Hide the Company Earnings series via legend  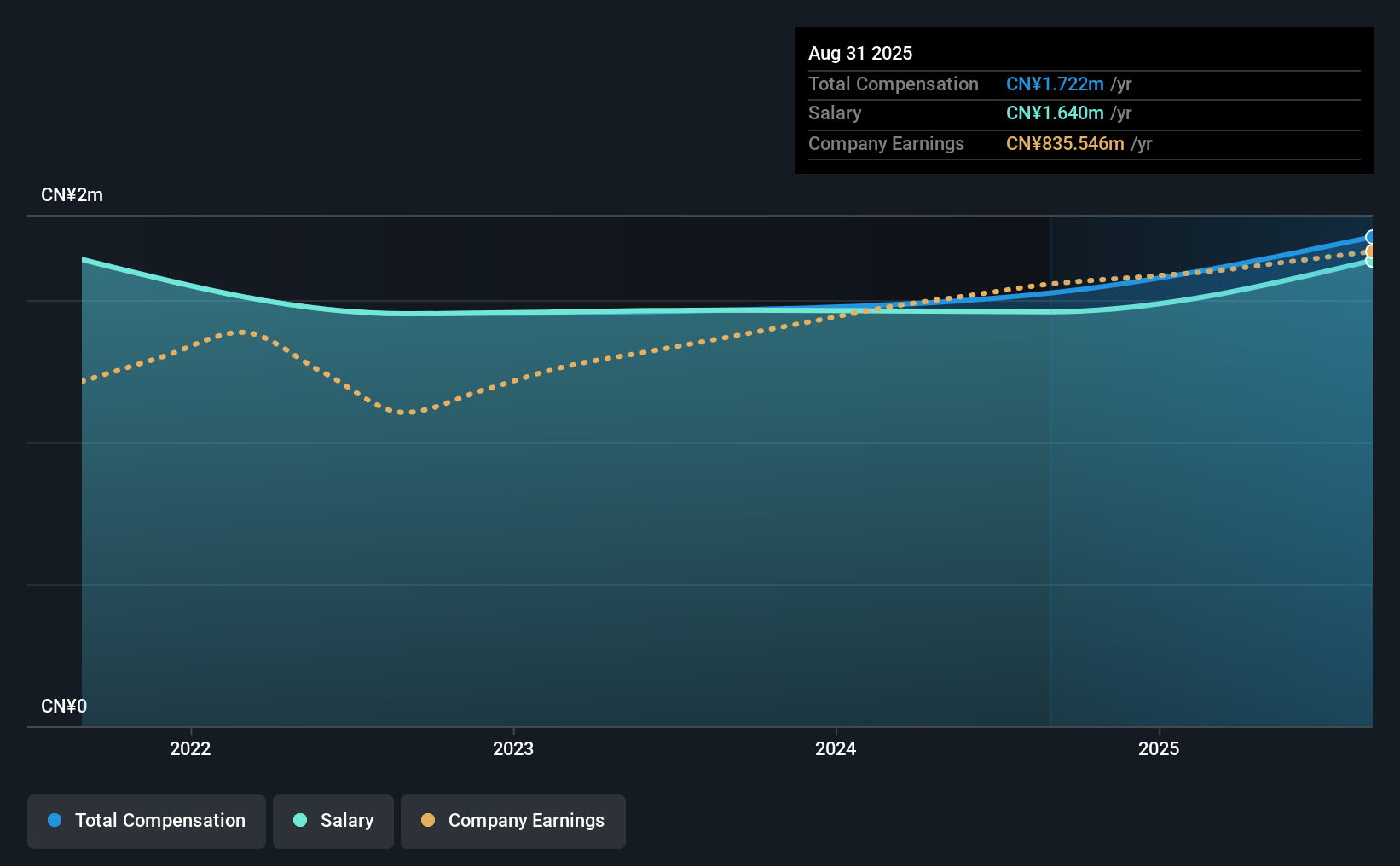pyautogui.click(x=512, y=821)
